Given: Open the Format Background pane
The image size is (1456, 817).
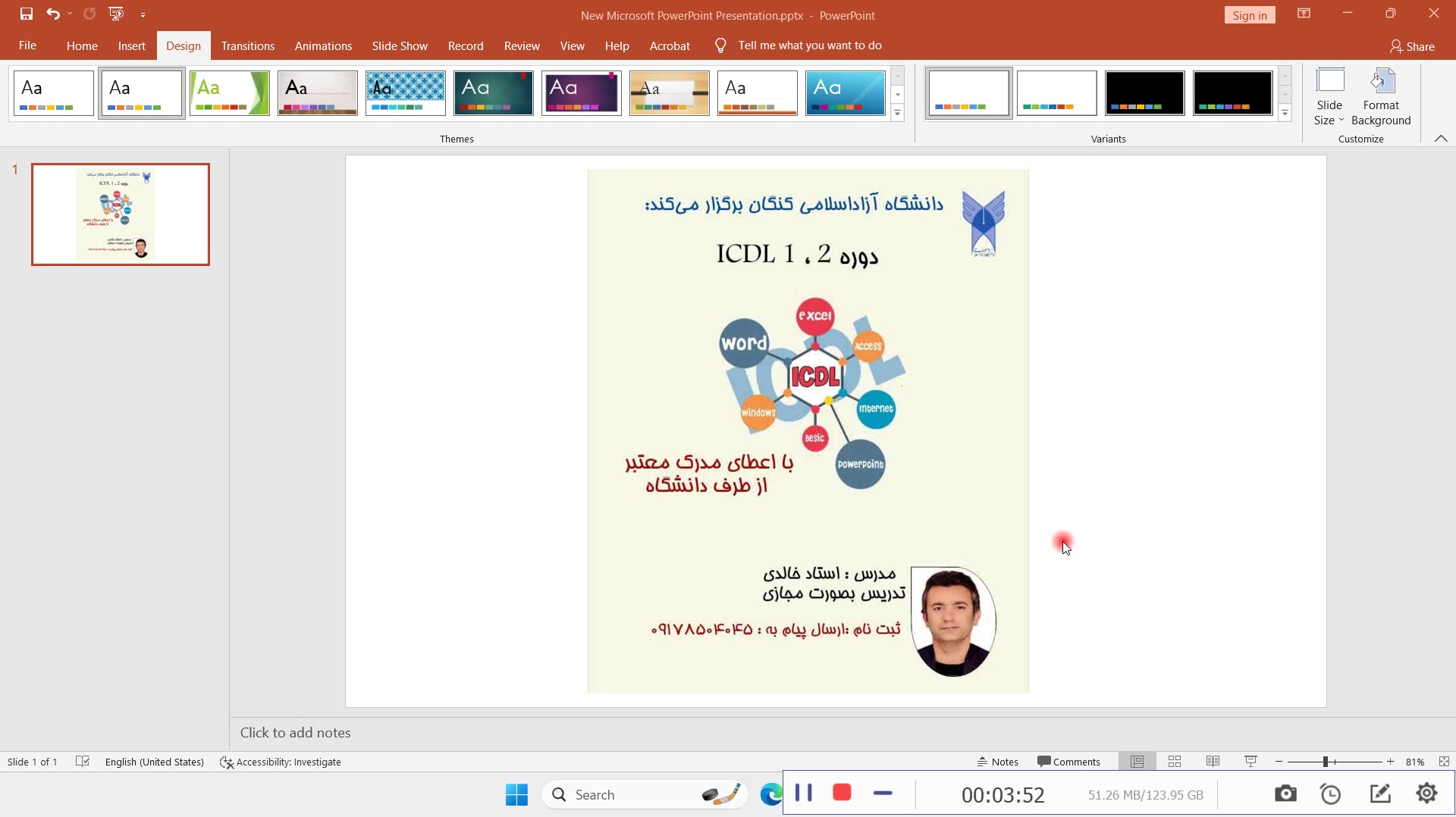Looking at the screenshot, I should [1381, 96].
